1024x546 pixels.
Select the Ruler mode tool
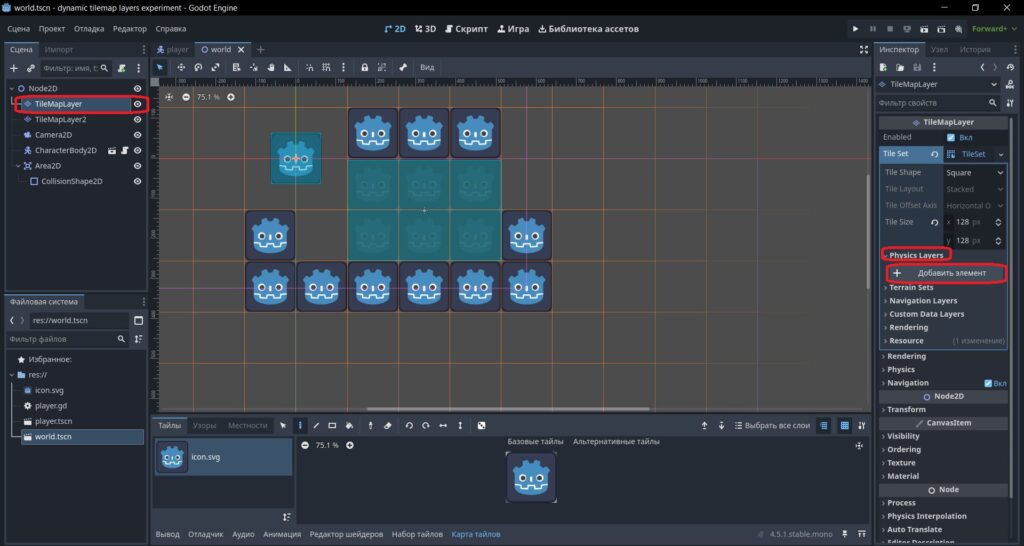(287, 67)
